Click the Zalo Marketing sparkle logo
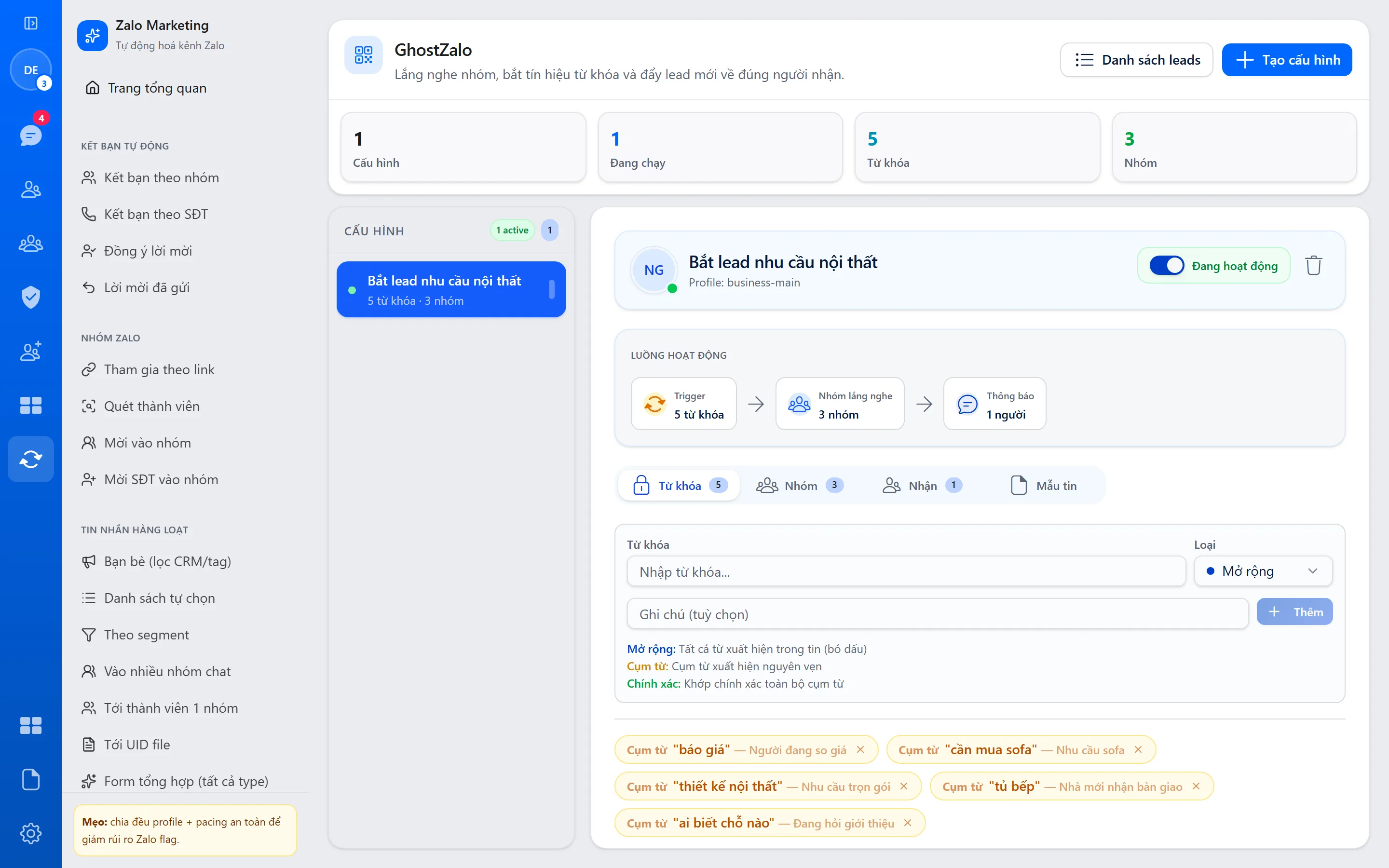This screenshot has height=868, width=1389. (x=93, y=35)
